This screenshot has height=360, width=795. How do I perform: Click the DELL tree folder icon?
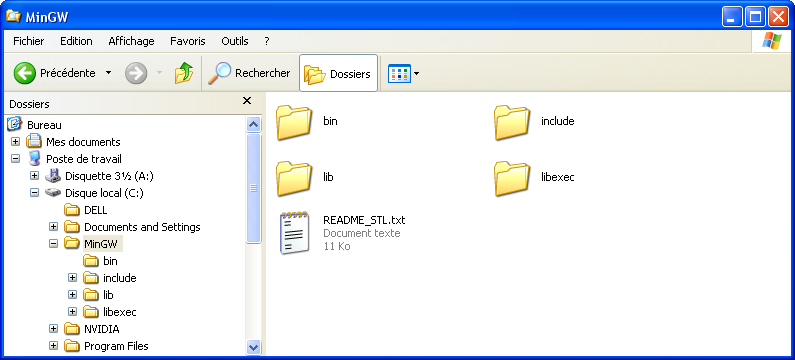click(72, 210)
